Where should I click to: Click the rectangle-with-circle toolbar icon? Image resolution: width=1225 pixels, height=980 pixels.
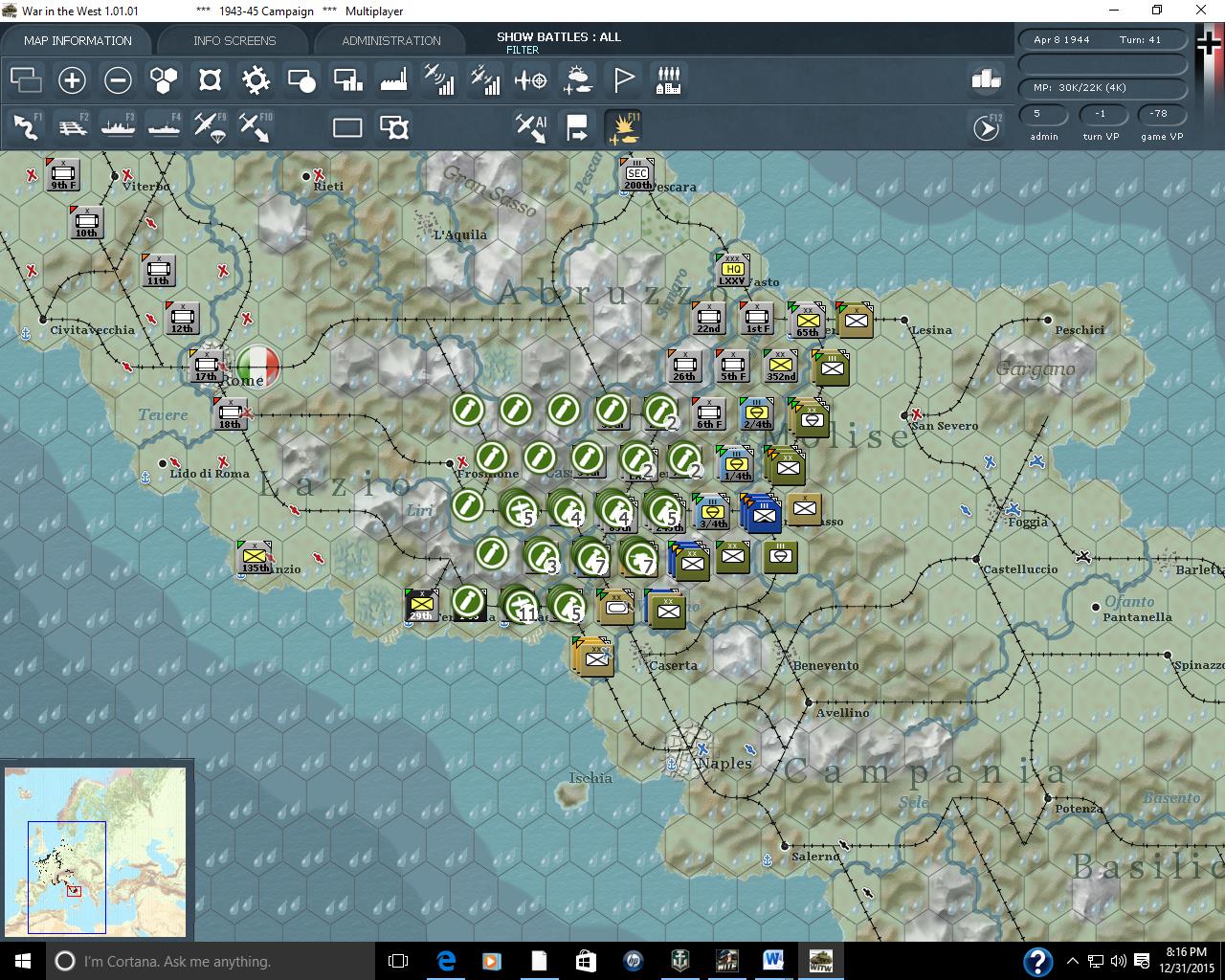301,80
